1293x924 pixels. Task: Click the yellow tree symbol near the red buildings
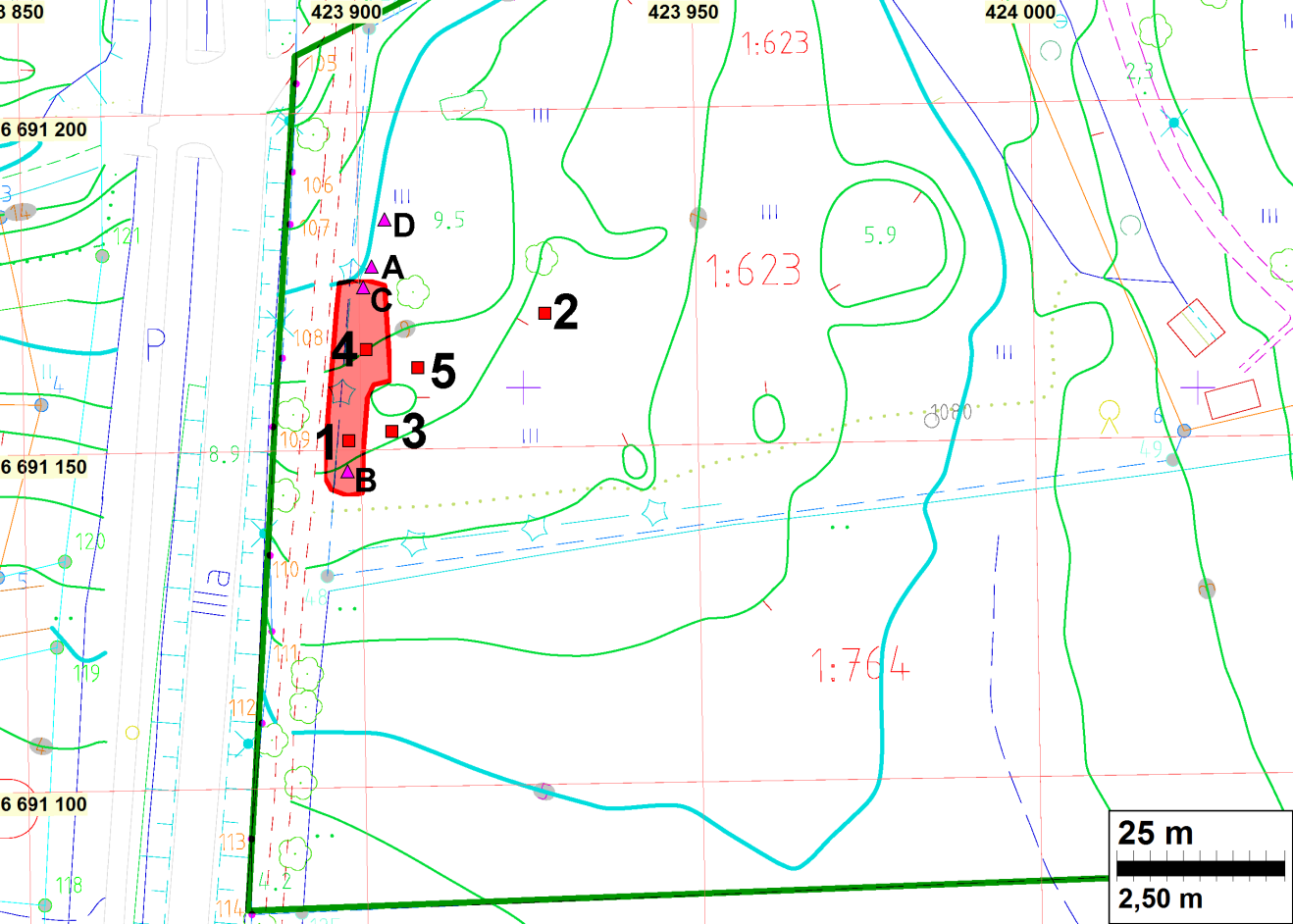click(x=1110, y=416)
